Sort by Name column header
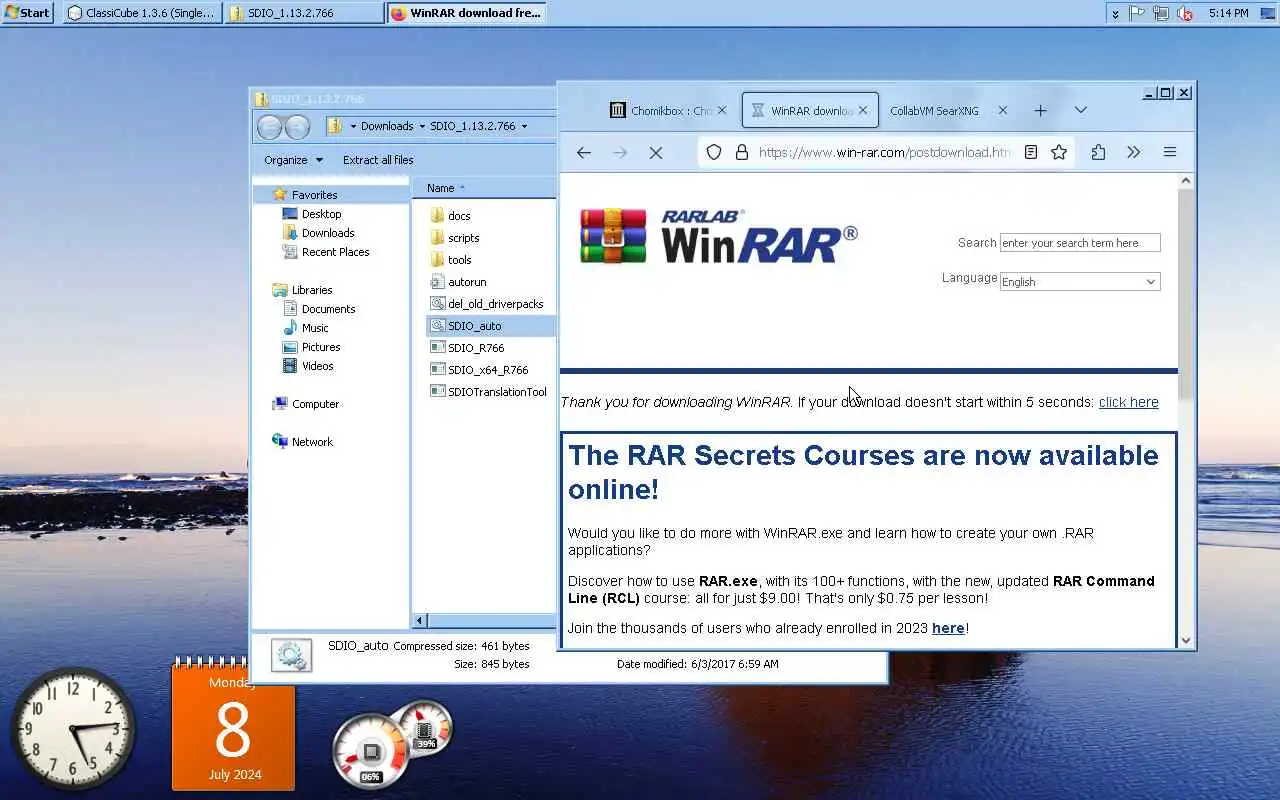1280x800 pixels. [x=440, y=188]
